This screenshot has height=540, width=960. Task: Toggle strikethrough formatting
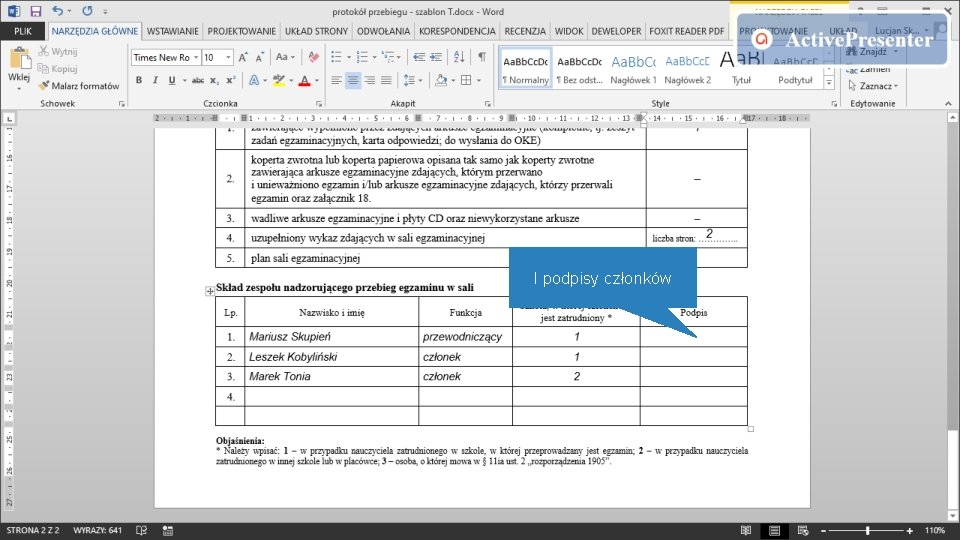point(197,80)
